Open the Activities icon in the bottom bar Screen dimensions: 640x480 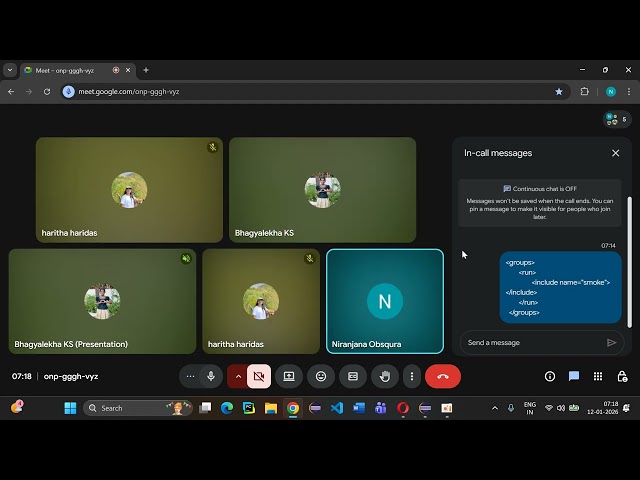click(x=598, y=376)
